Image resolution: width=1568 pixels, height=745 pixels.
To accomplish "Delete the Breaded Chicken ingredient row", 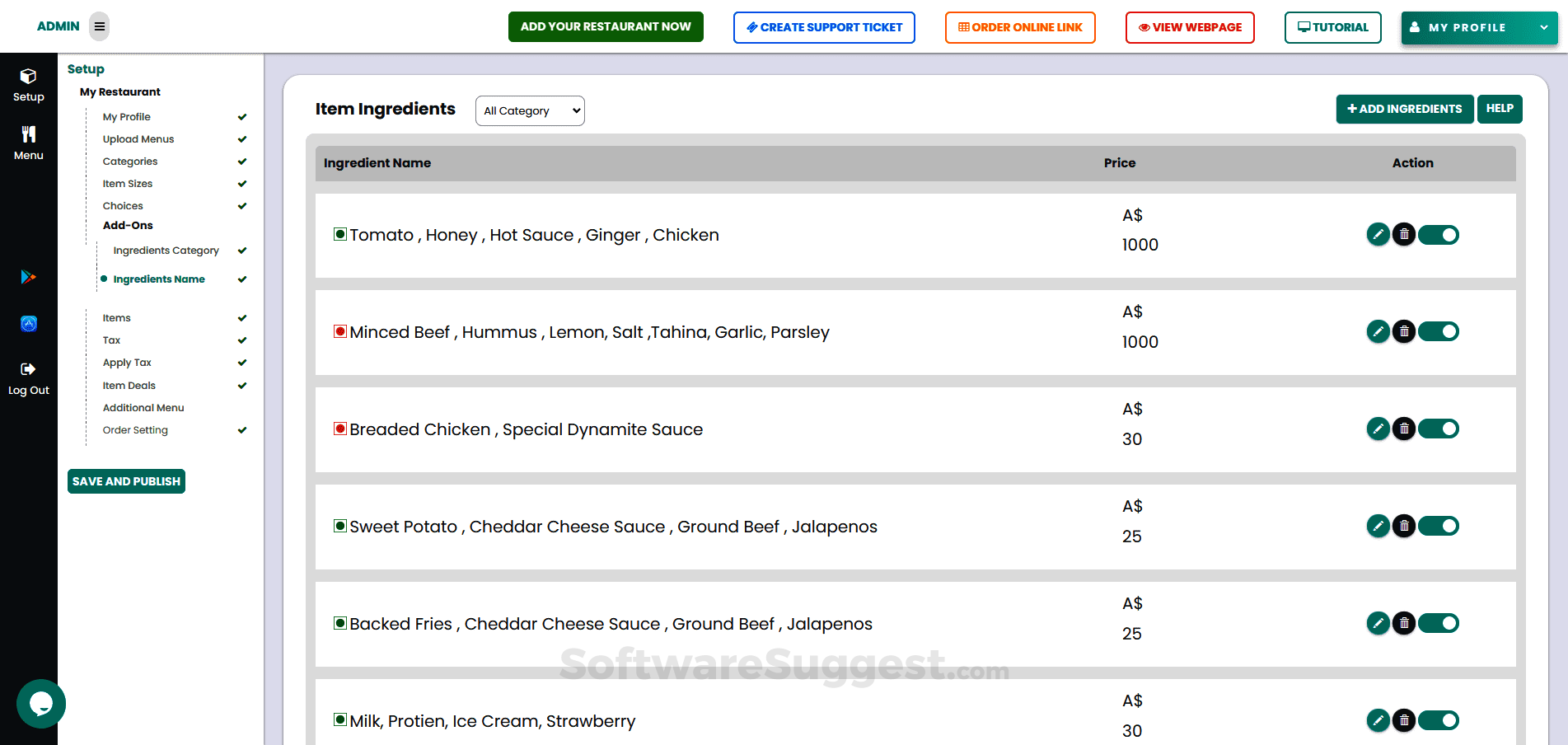I will (x=1404, y=429).
